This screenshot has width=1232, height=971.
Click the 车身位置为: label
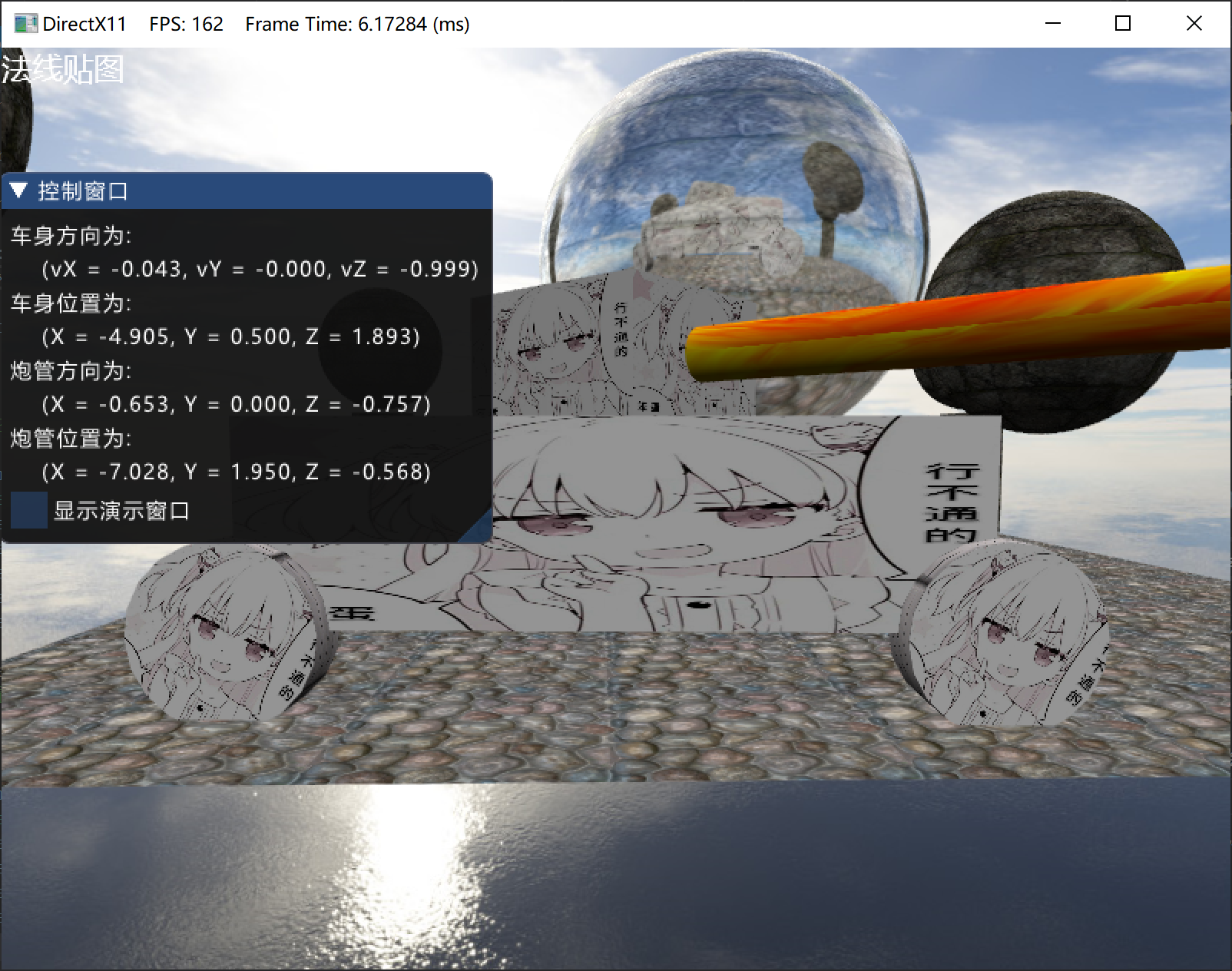[71, 303]
